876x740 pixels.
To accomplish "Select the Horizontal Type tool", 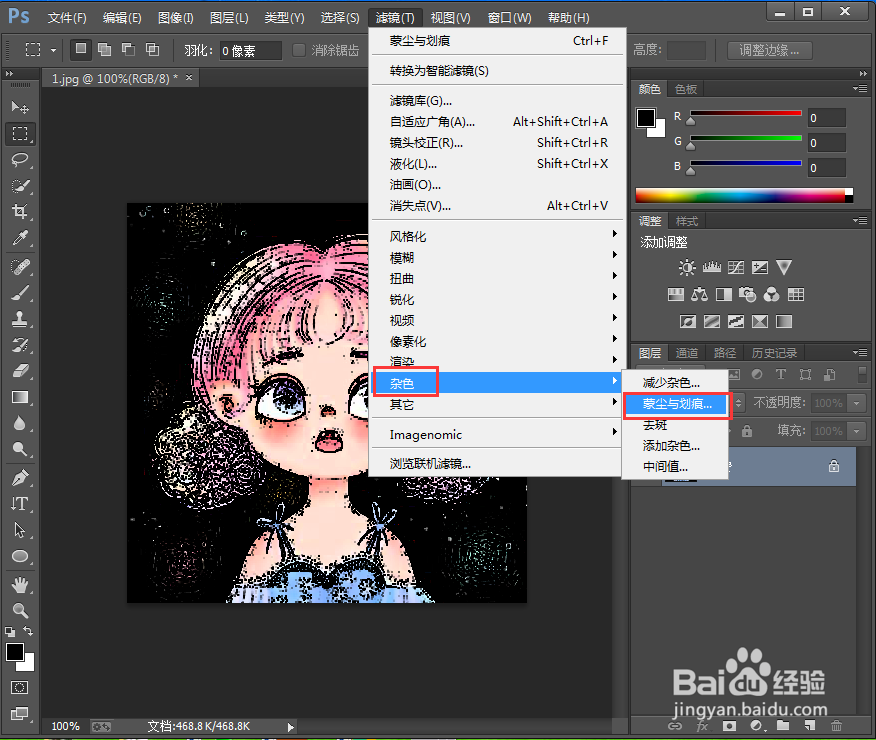I will click(20, 504).
